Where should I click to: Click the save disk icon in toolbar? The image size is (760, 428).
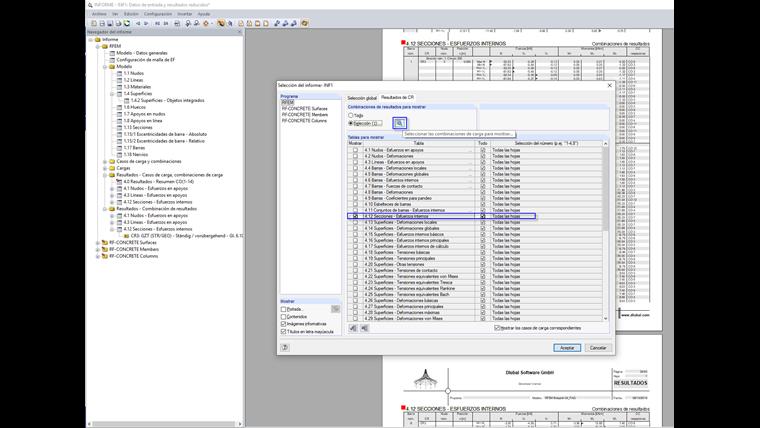pos(110,23)
